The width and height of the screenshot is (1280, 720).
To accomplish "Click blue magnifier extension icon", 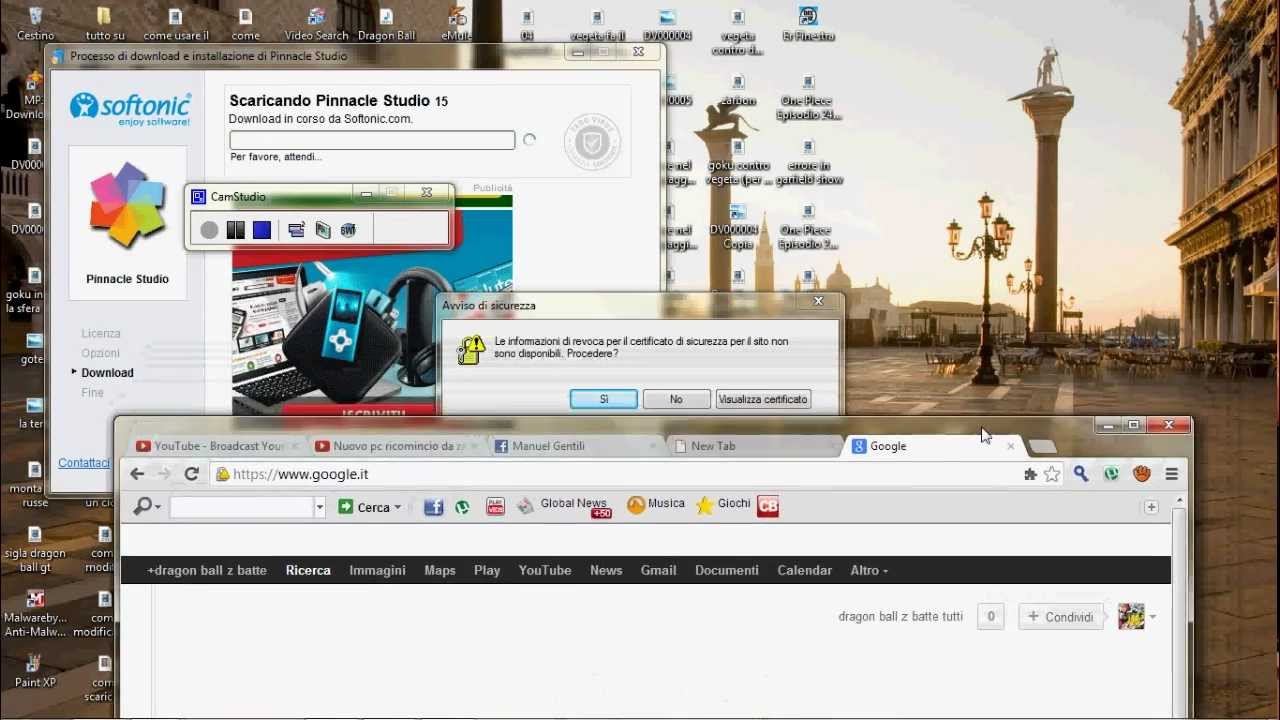I will (x=1081, y=474).
